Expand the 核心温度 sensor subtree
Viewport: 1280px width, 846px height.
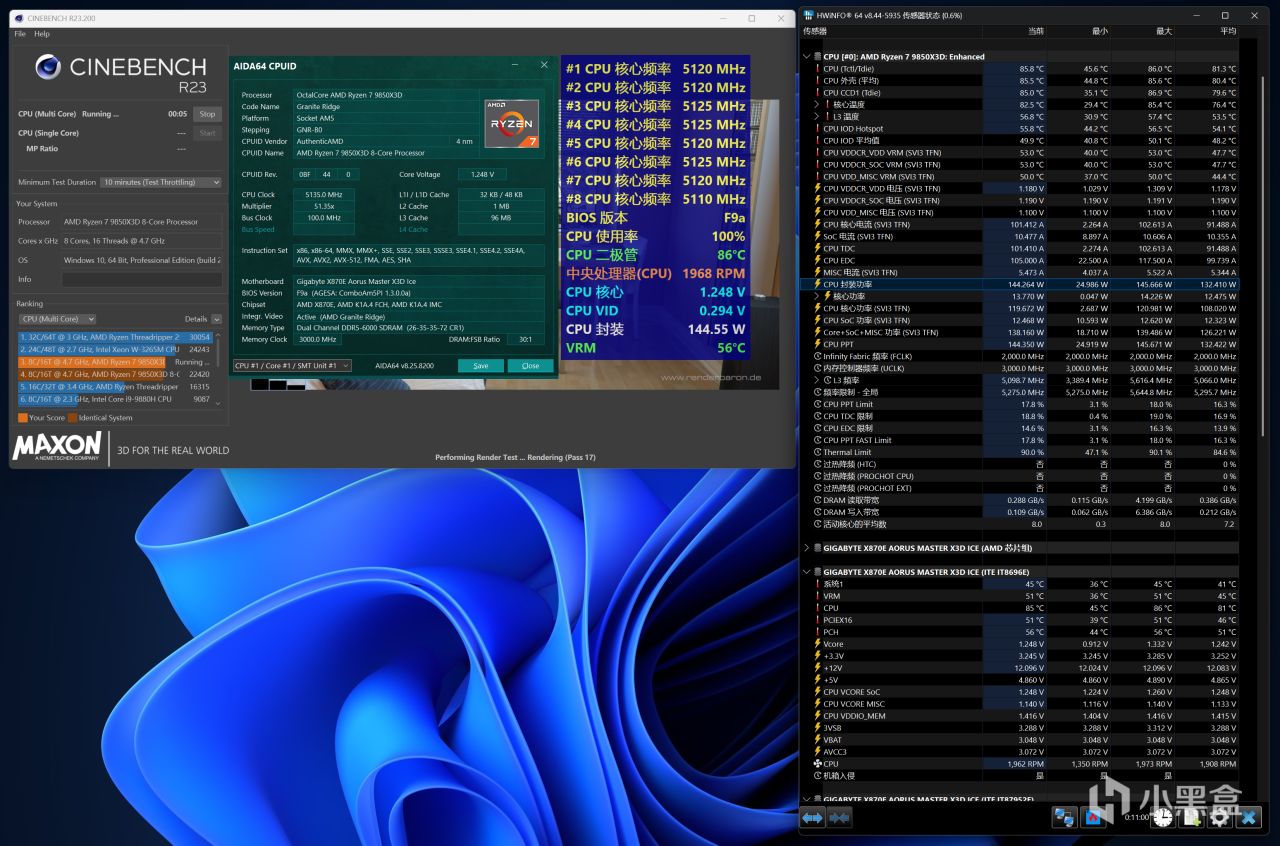click(x=816, y=105)
